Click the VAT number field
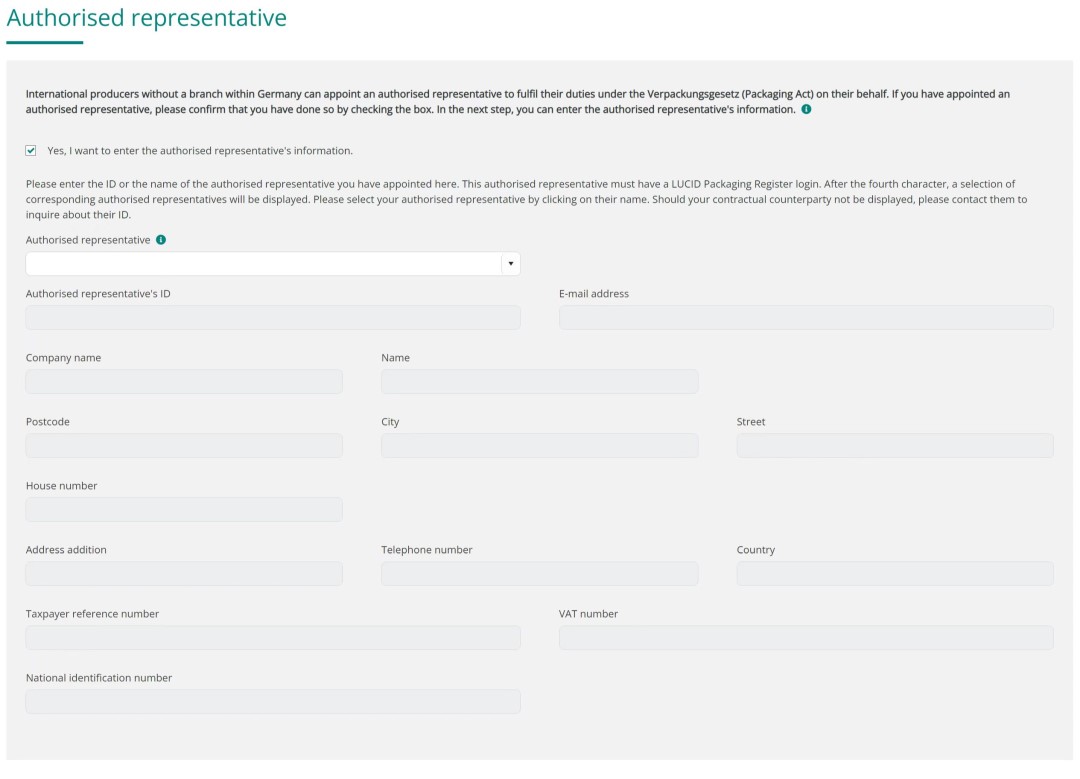Image resolution: width=1080 pixels, height=779 pixels. click(806, 638)
